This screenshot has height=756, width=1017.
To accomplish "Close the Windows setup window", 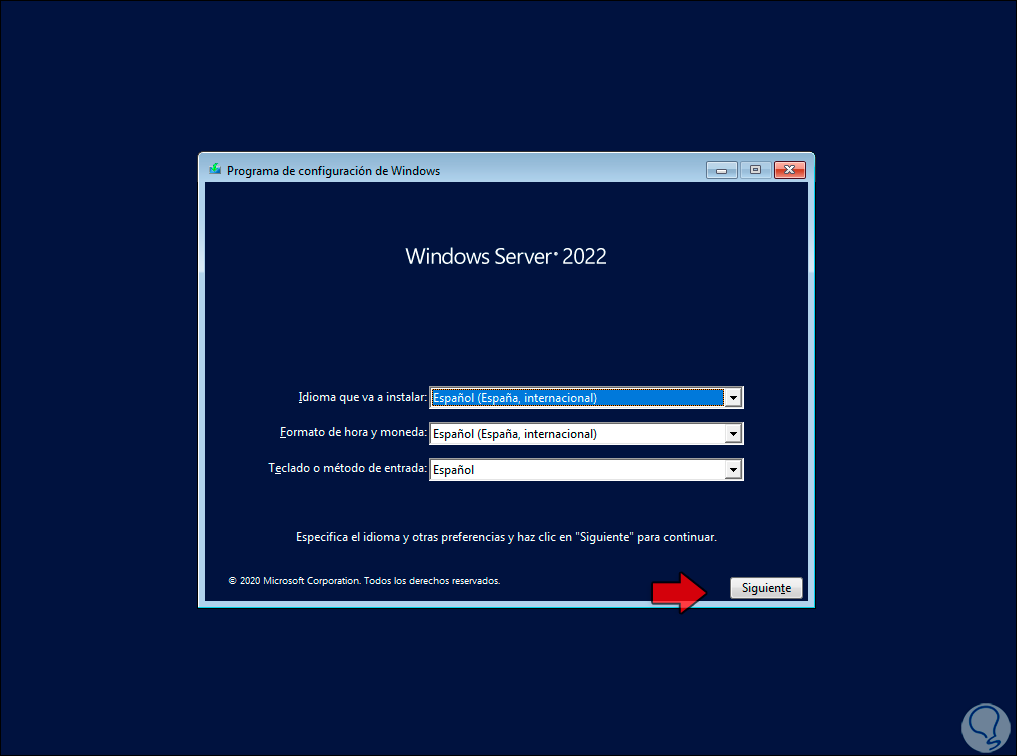I will click(789, 170).
